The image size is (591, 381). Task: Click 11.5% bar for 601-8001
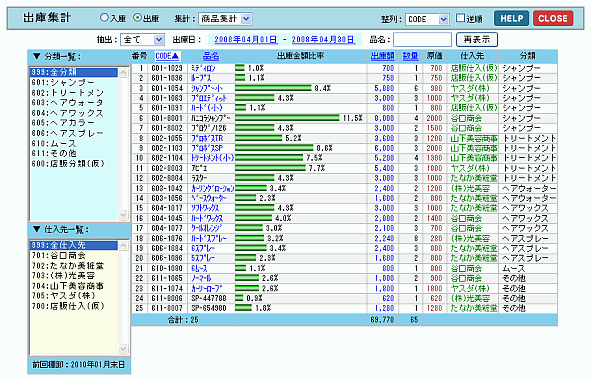pos(287,118)
